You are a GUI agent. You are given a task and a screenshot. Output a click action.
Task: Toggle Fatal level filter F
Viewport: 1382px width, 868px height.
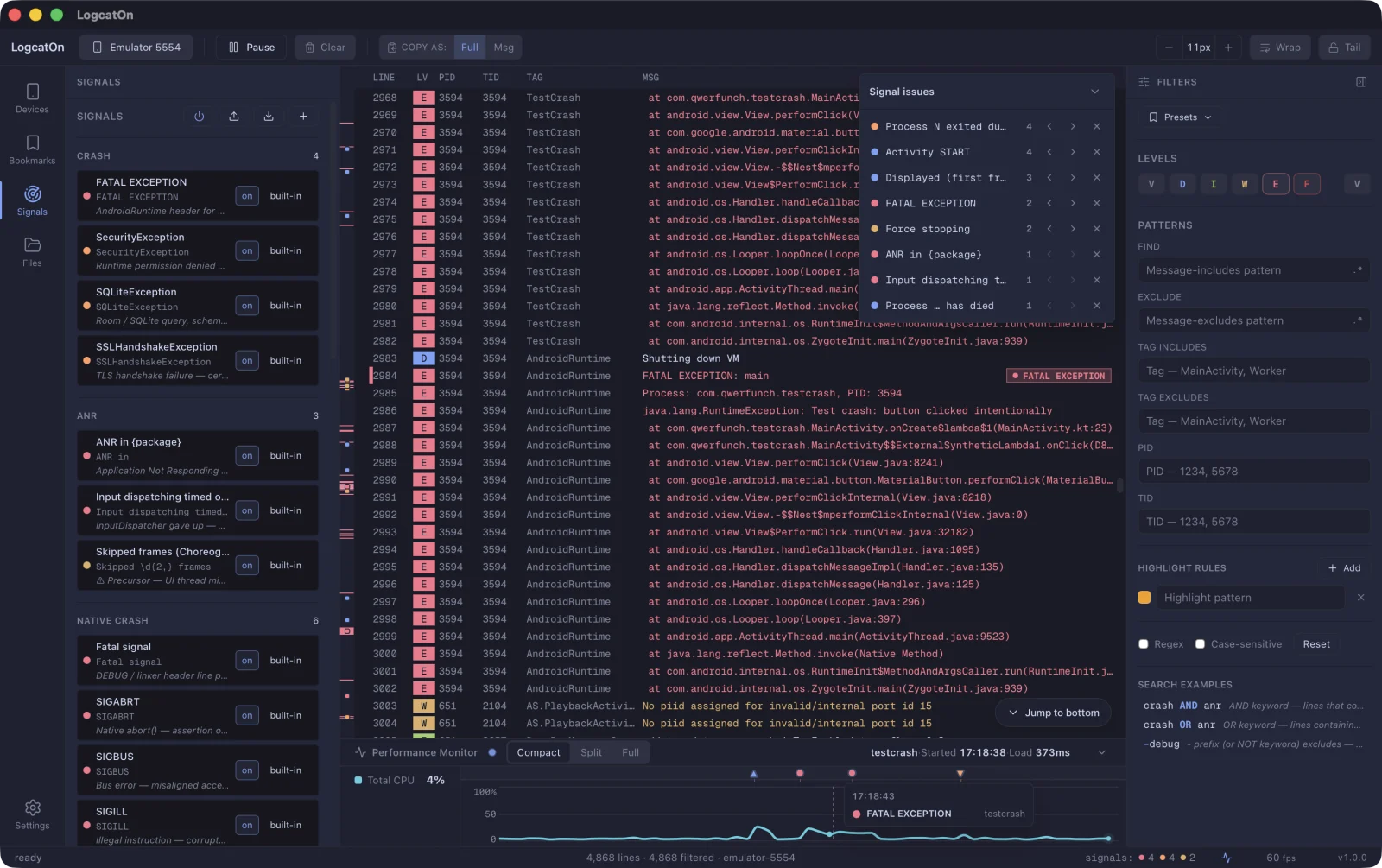pyautogui.click(x=1307, y=184)
